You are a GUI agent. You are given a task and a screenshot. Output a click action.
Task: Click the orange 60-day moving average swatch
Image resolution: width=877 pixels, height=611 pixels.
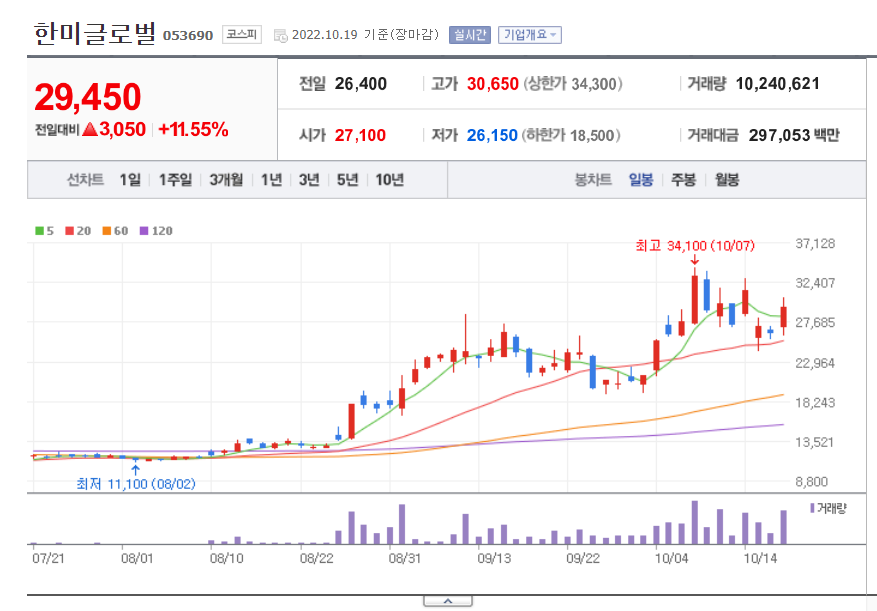click(x=107, y=231)
